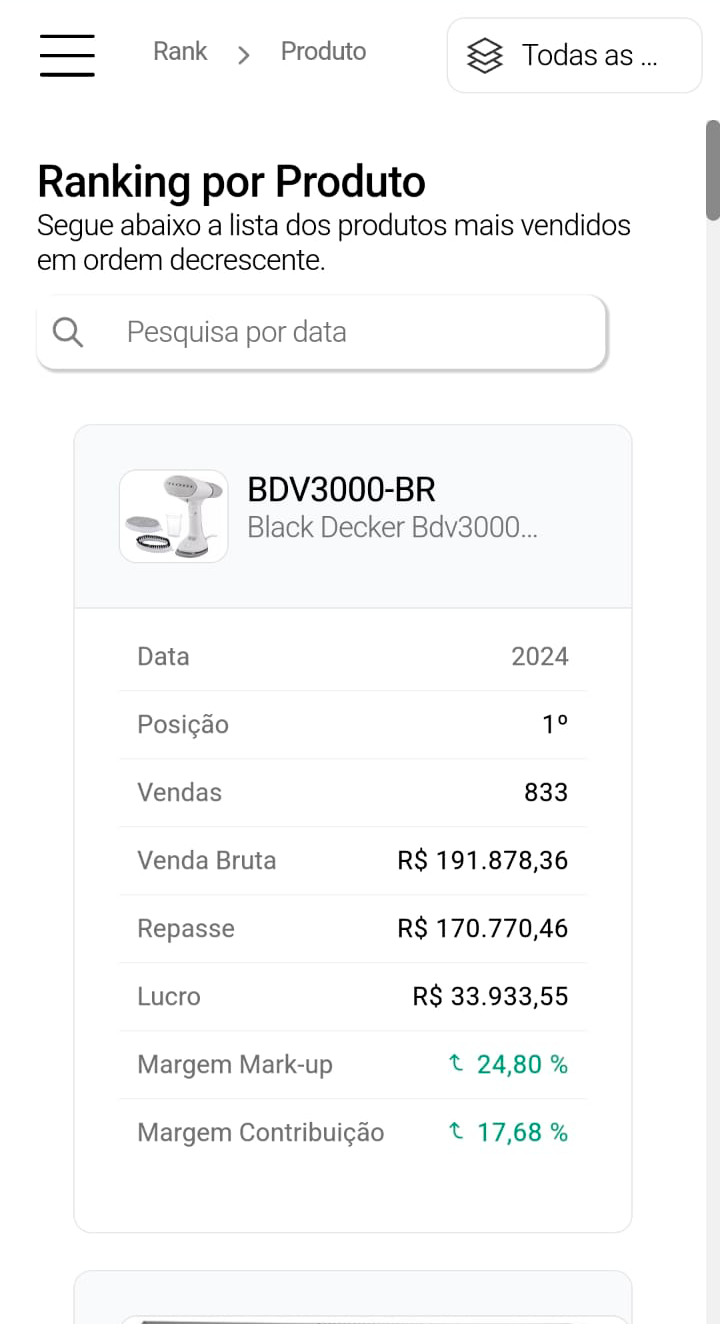The height and width of the screenshot is (1324, 720).
Task: Select the Produto breadcrumb item
Action: coord(323,52)
